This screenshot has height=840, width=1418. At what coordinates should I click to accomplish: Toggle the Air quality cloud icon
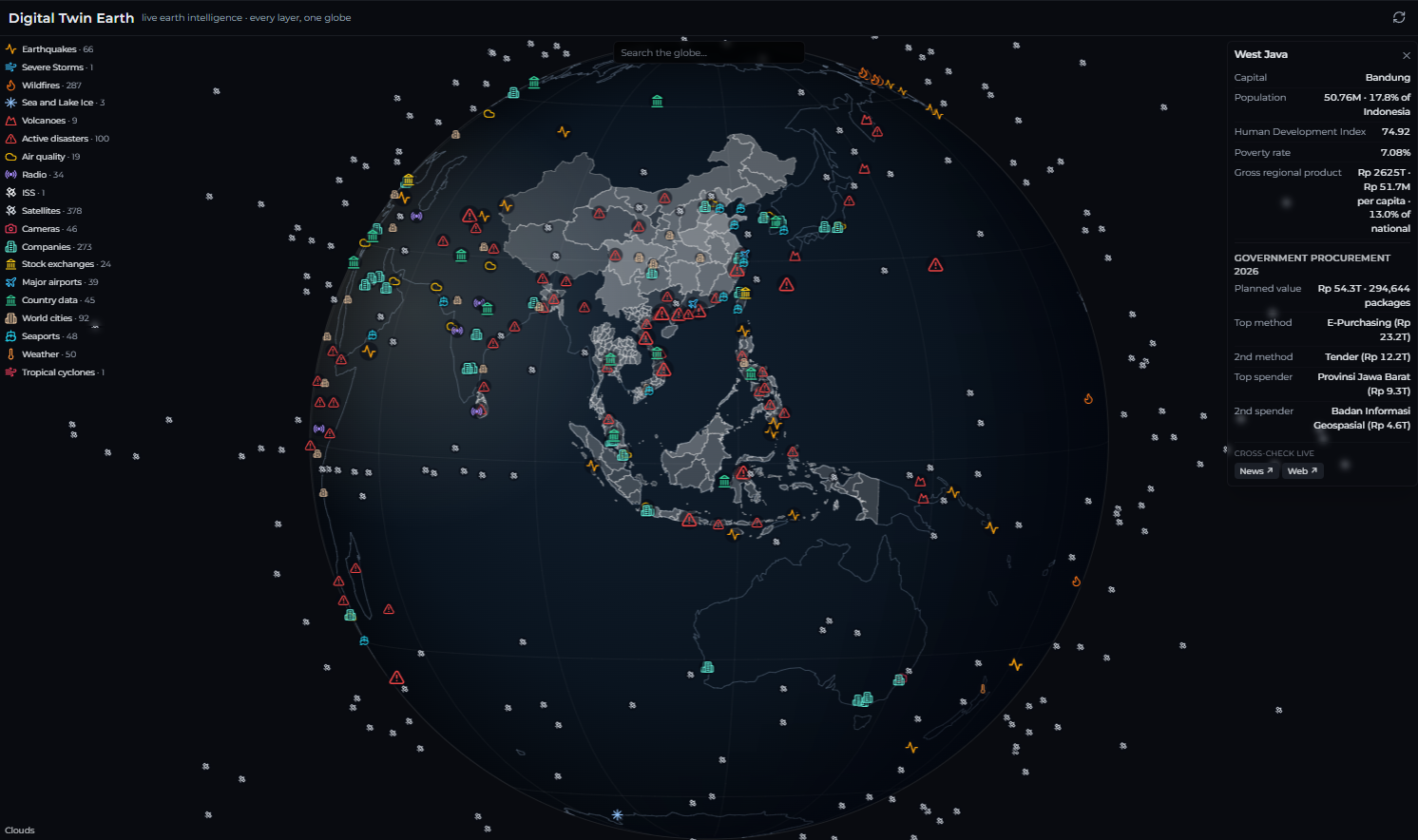[x=11, y=157]
